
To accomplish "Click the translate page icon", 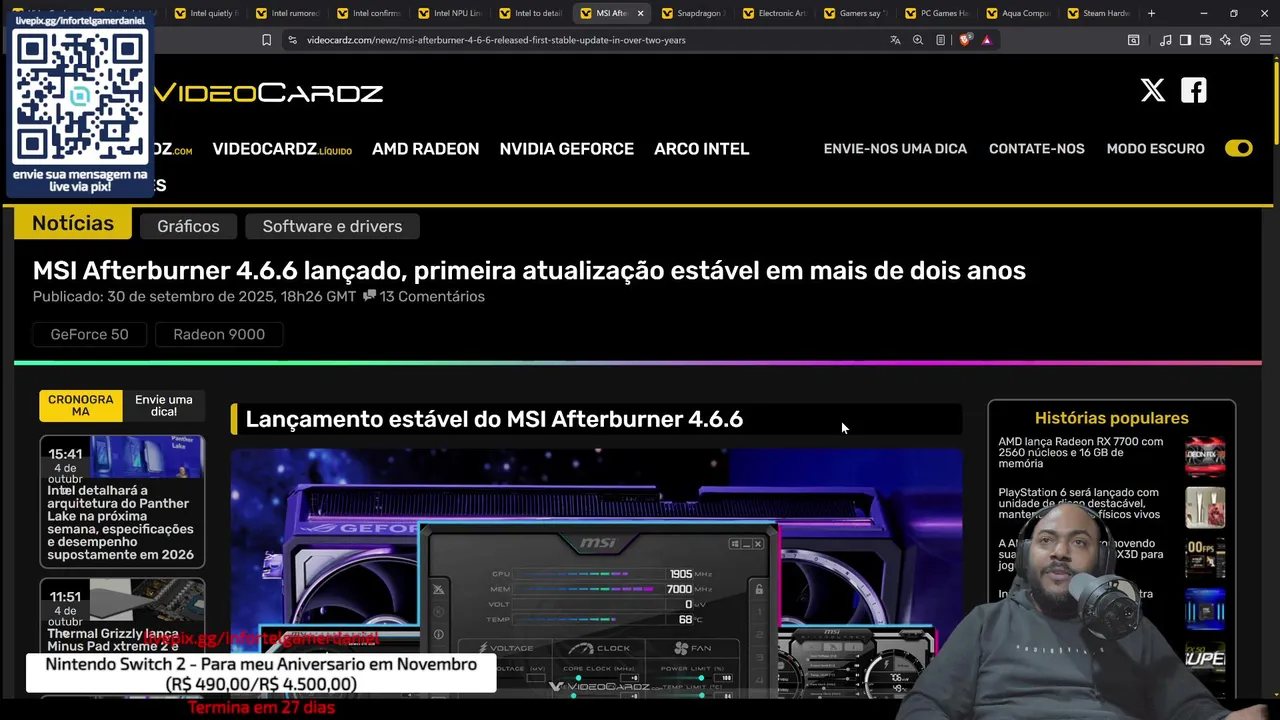I will (x=895, y=40).
